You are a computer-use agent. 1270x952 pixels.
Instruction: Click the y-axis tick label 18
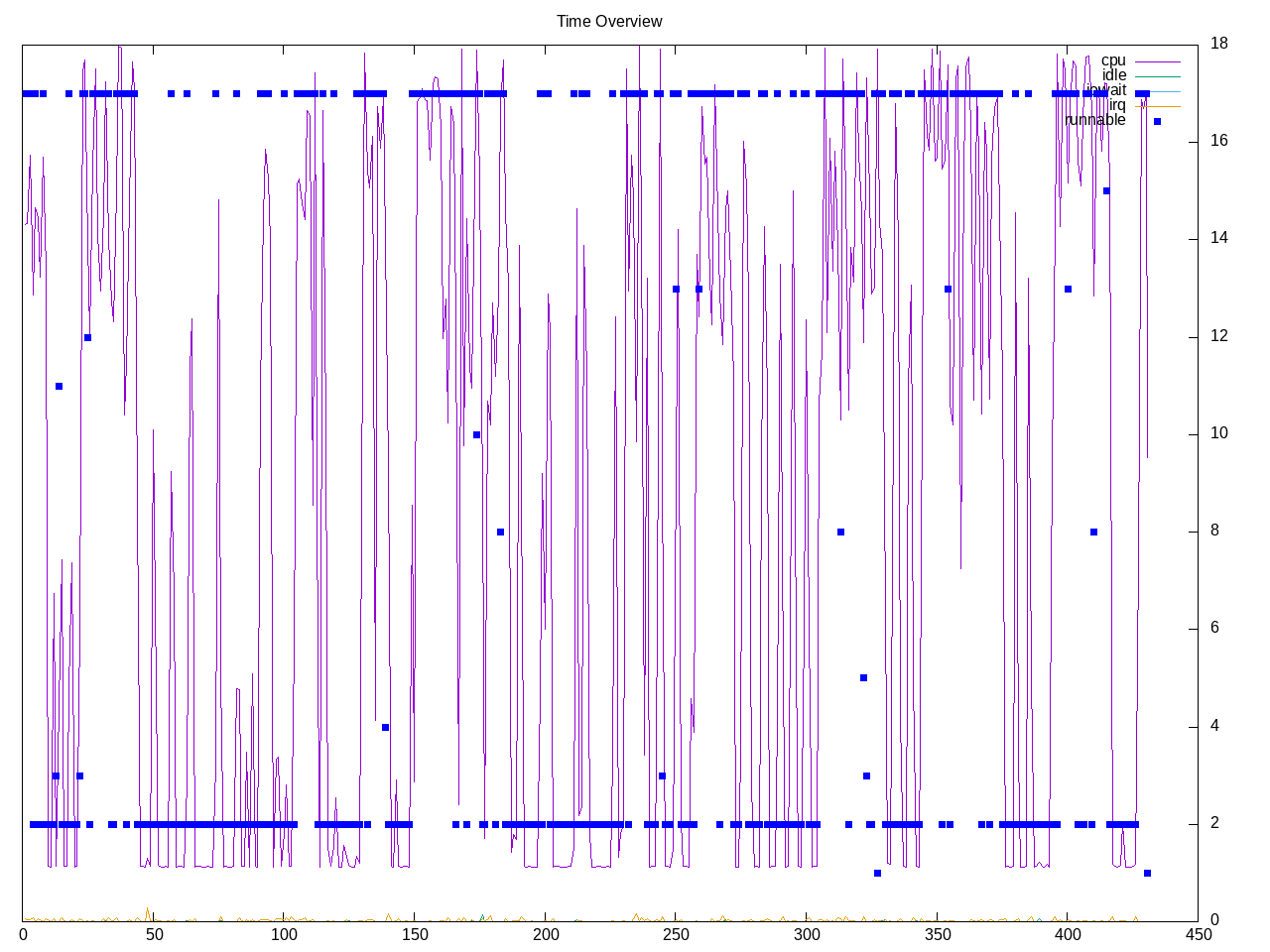click(1219, 43)
